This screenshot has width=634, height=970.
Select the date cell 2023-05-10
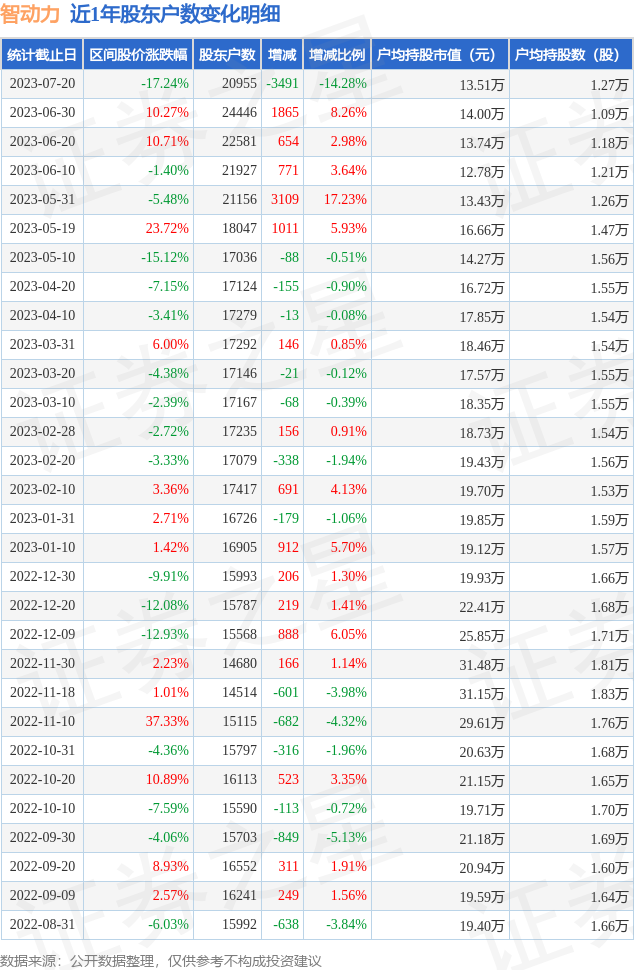coord(42,257)
